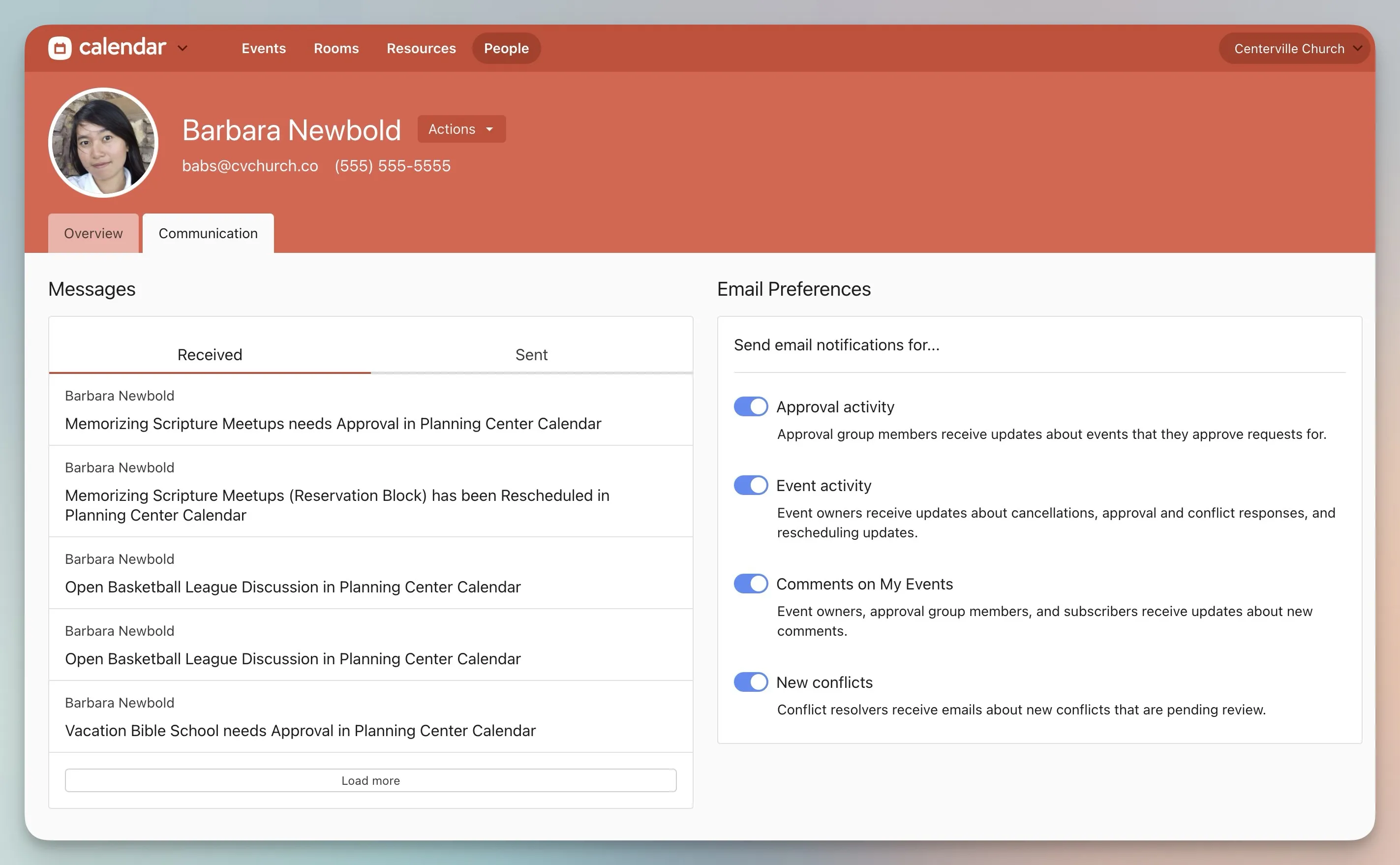
Task: Switch off New conflicts emails
Action: pos(750,682)
